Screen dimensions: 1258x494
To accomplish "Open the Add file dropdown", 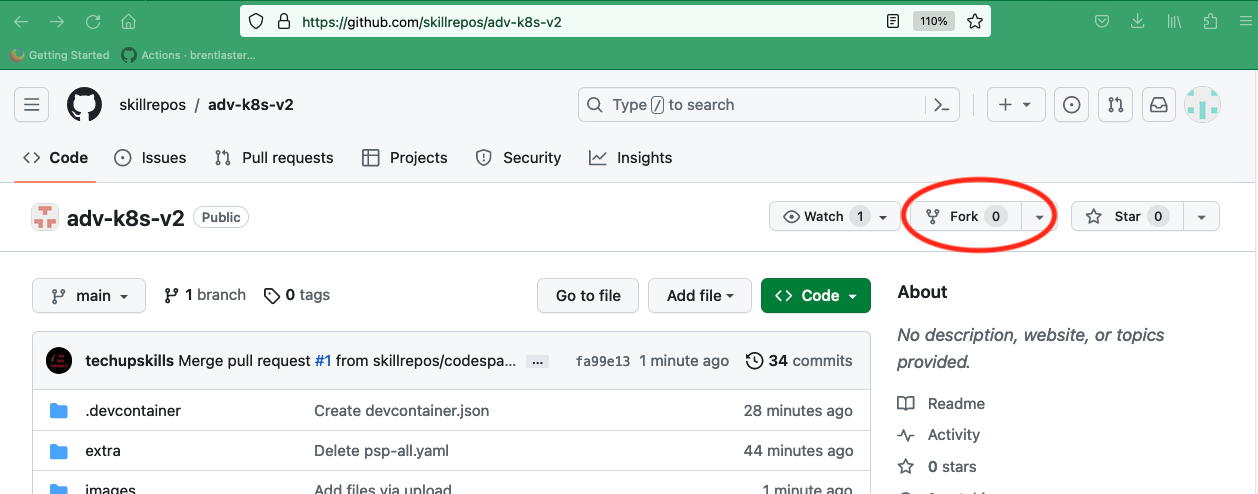I will [x=700, y=296].
